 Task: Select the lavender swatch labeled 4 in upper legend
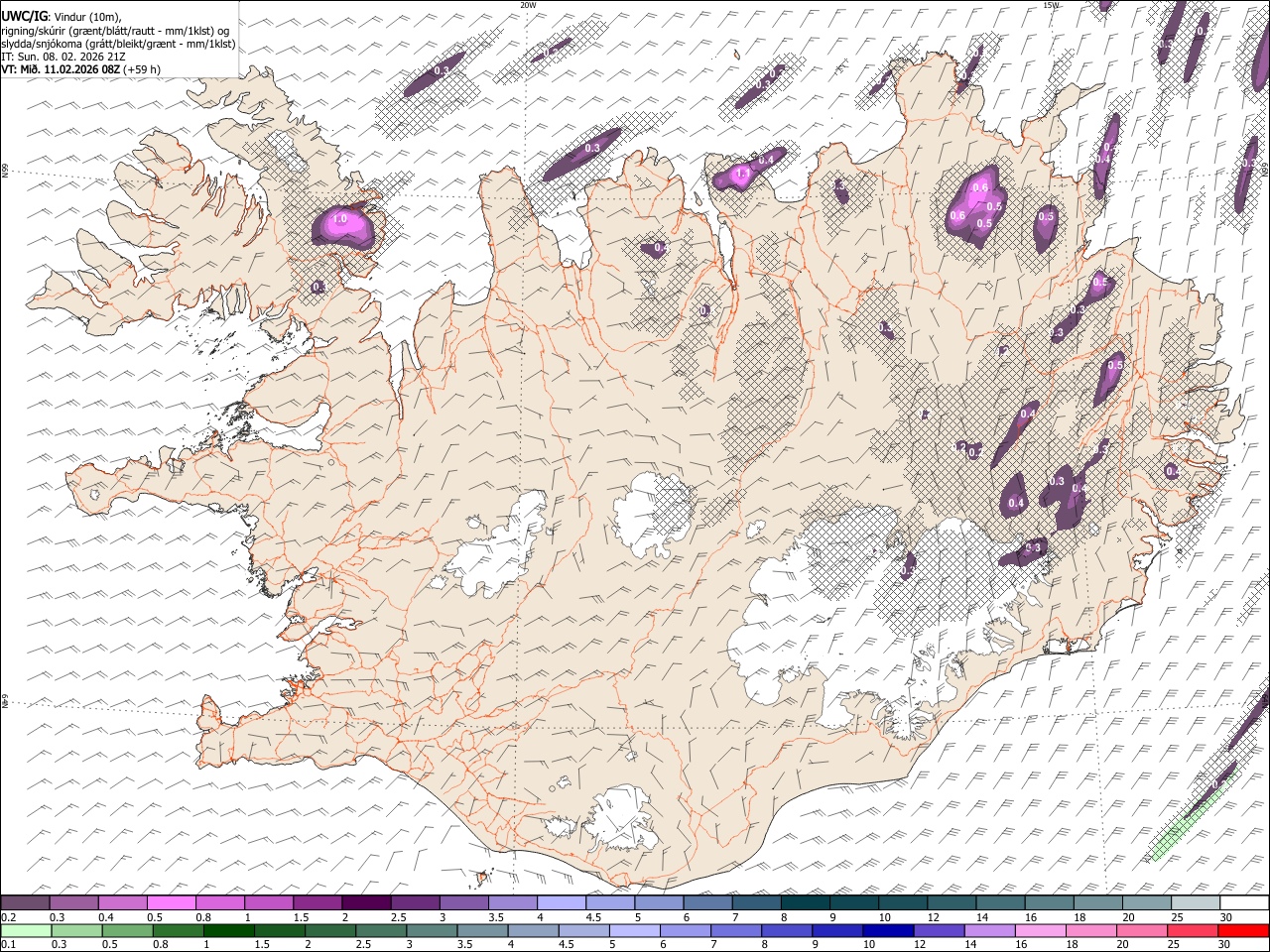[x=562, y=903]
